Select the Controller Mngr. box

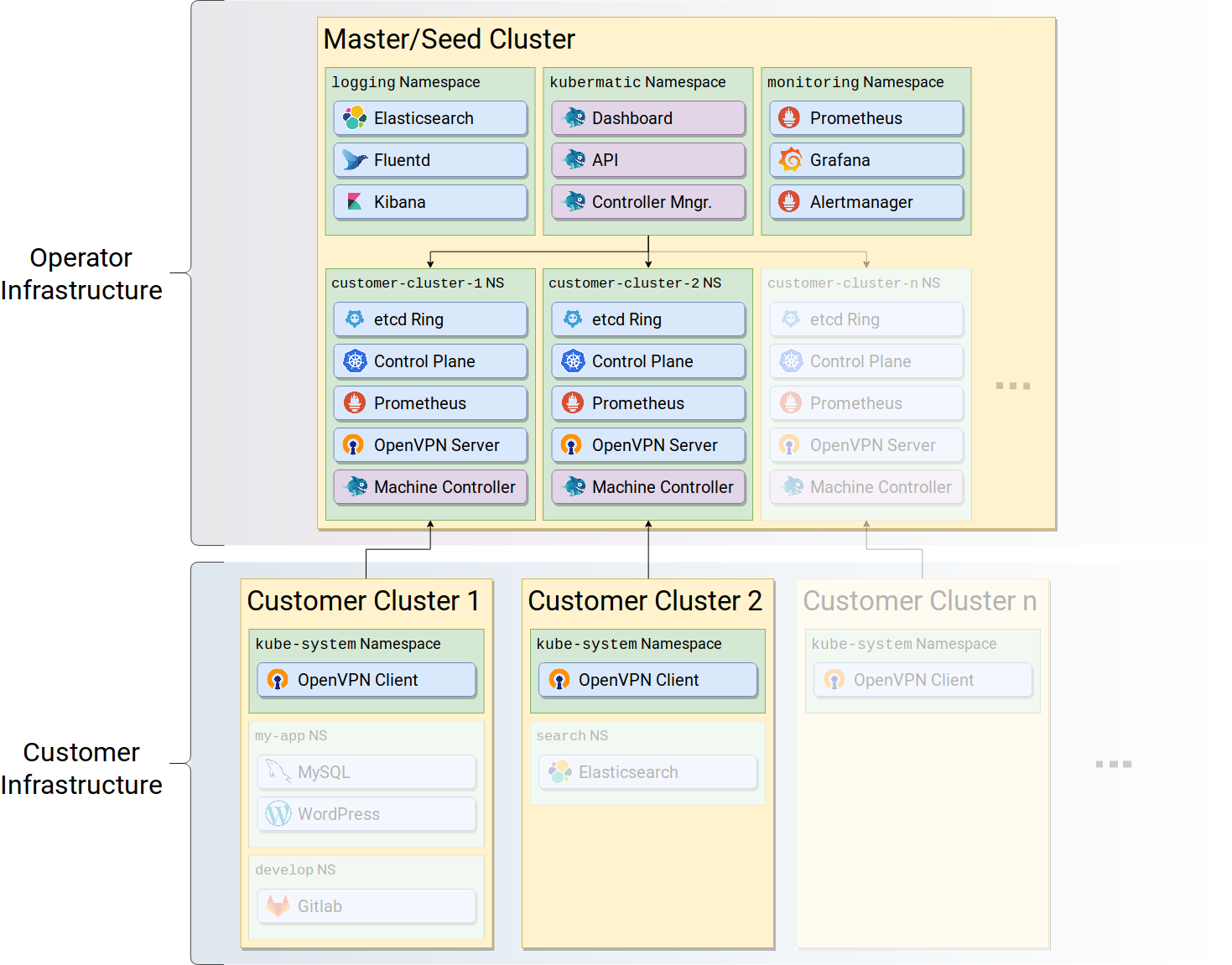(x=647, y=202)
